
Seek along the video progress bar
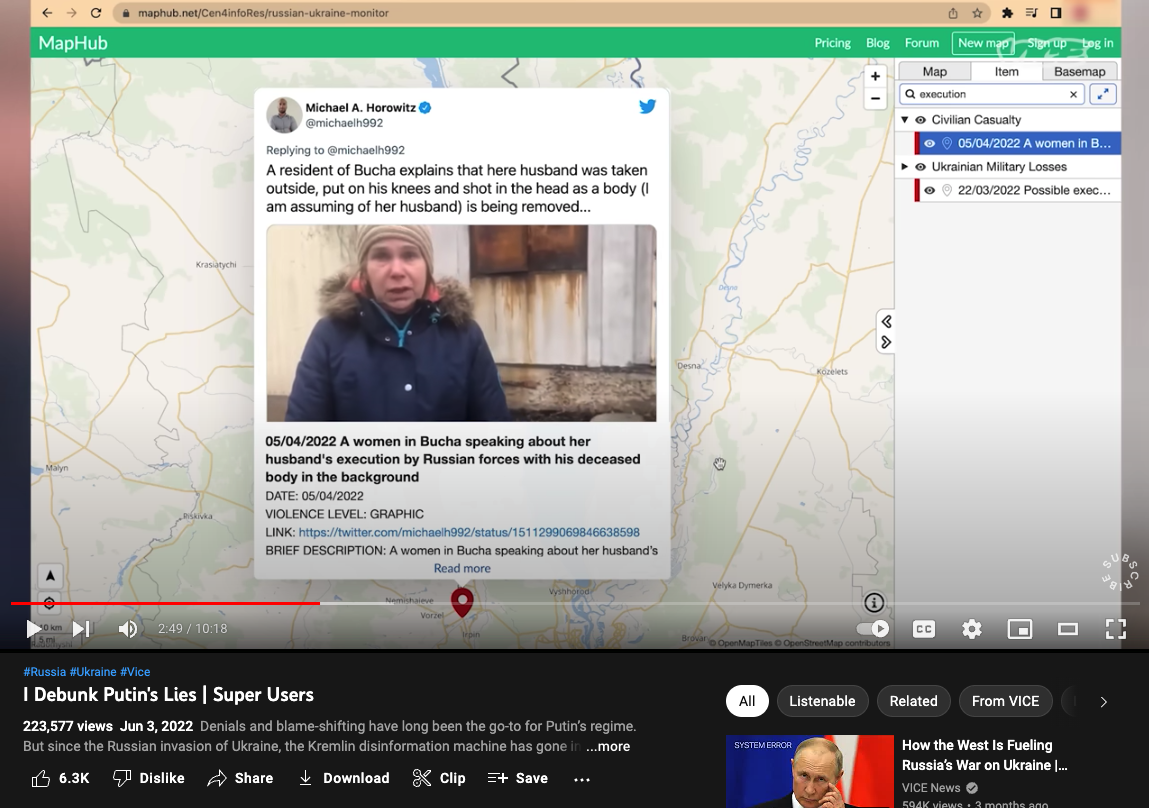574,603
